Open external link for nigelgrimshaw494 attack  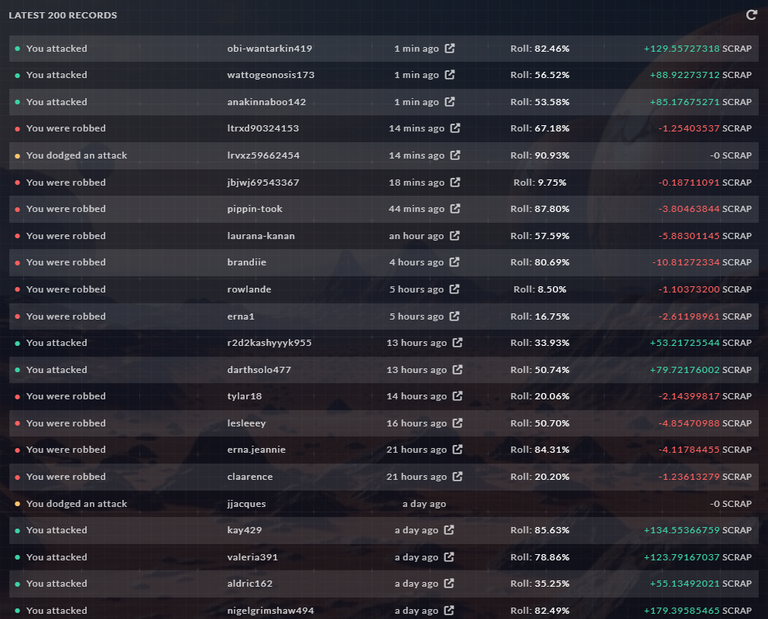pos(449,610)
